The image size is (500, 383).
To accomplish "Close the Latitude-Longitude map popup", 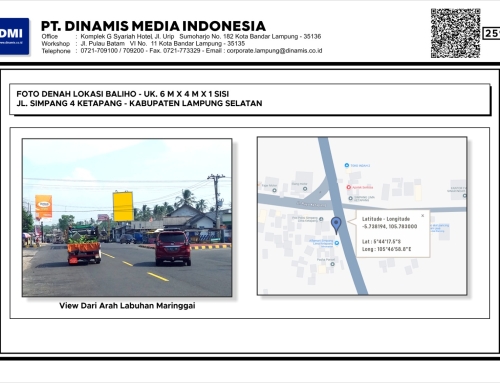I will point(423,216).
